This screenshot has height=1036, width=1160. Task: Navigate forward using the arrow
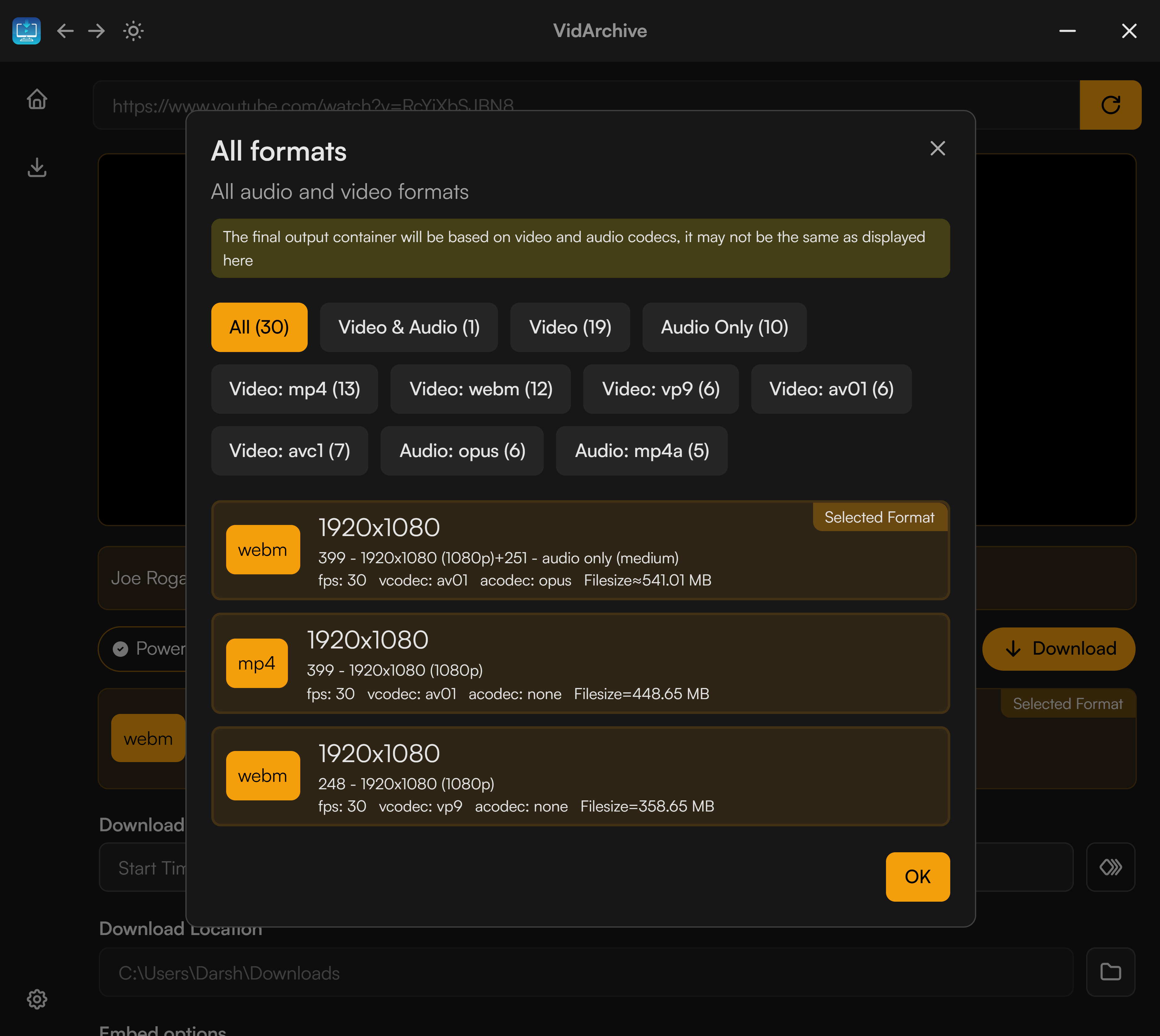point(96,31)
